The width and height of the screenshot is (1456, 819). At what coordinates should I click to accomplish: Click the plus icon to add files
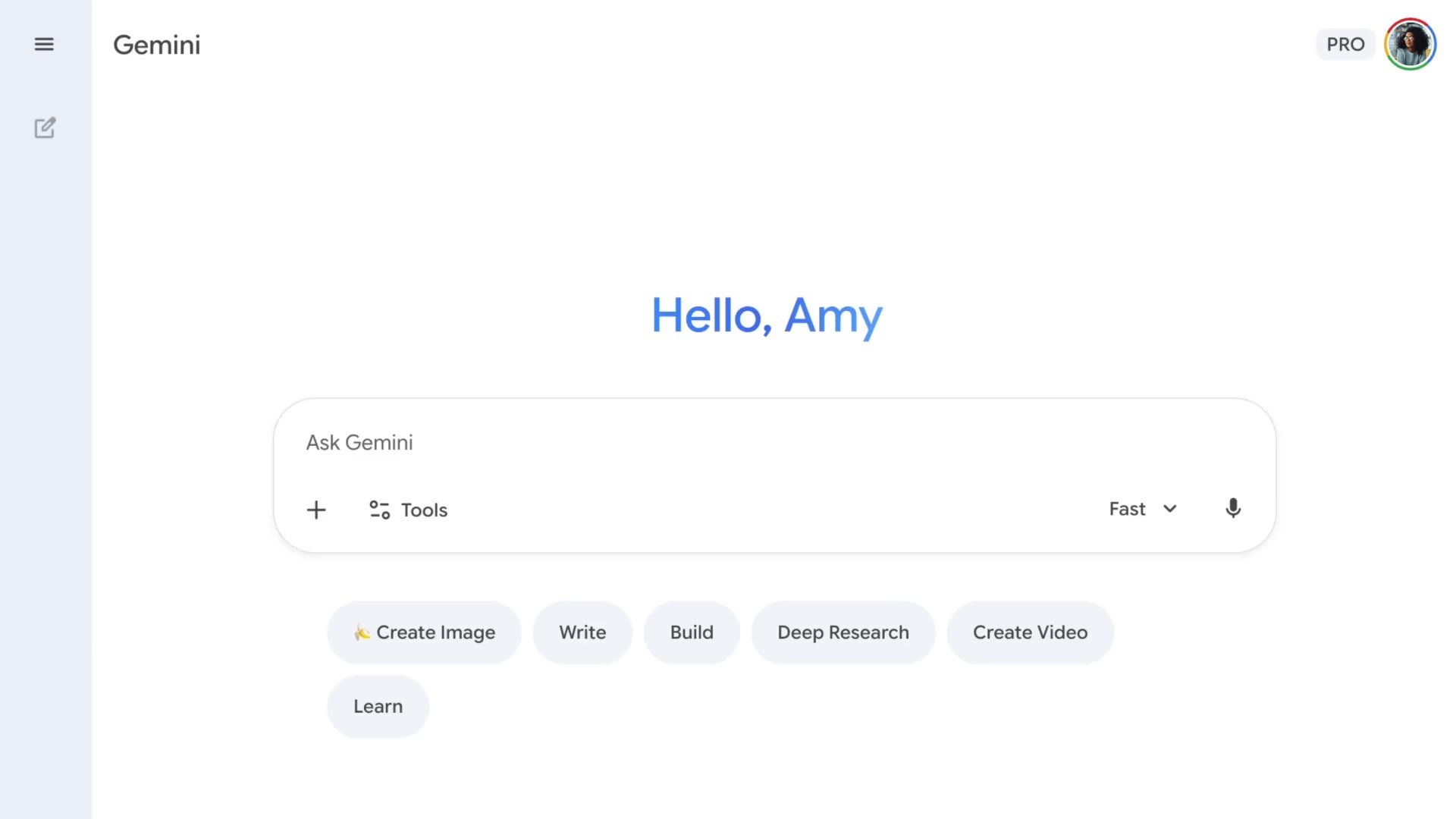(316, 510)
